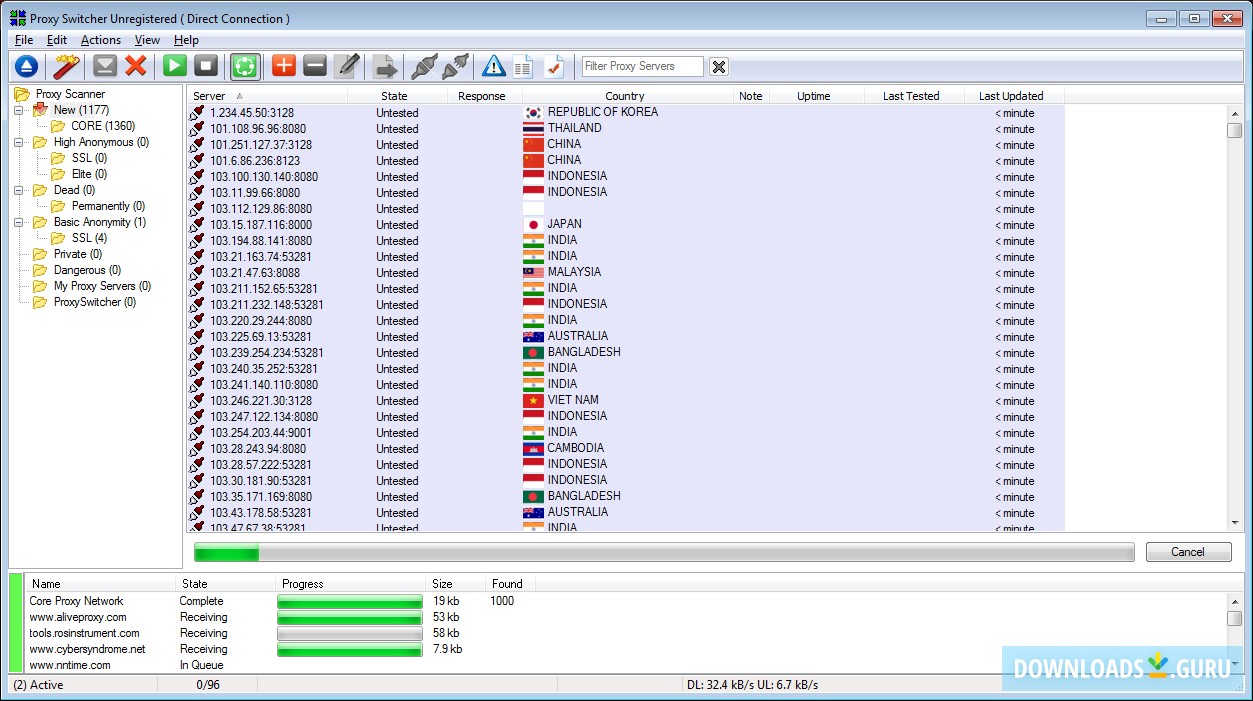Collapse the High Anonymous tree node
The width and height of the screenshot is (1253, 701).
point(19,142)
